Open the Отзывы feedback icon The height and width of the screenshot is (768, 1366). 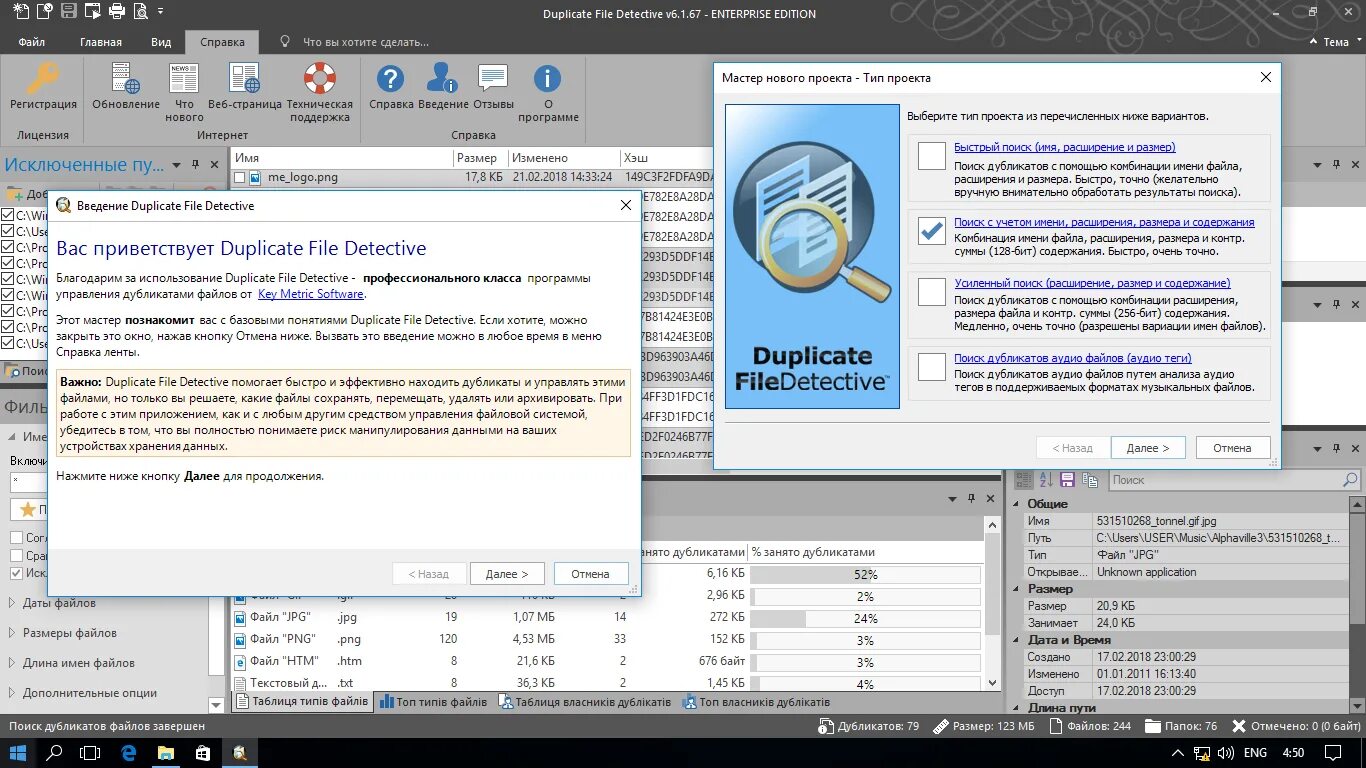pos(493,79)
